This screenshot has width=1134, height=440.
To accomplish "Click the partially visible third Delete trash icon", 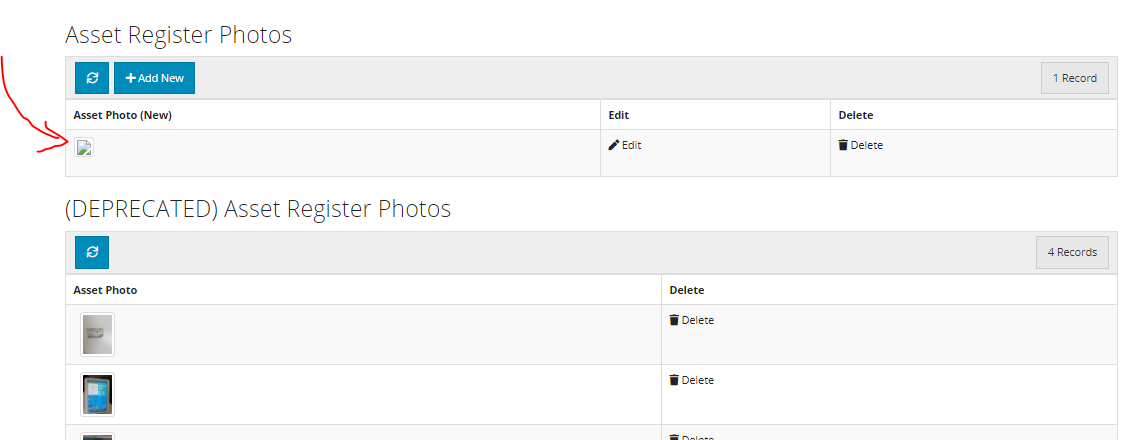I will [674, 437].
